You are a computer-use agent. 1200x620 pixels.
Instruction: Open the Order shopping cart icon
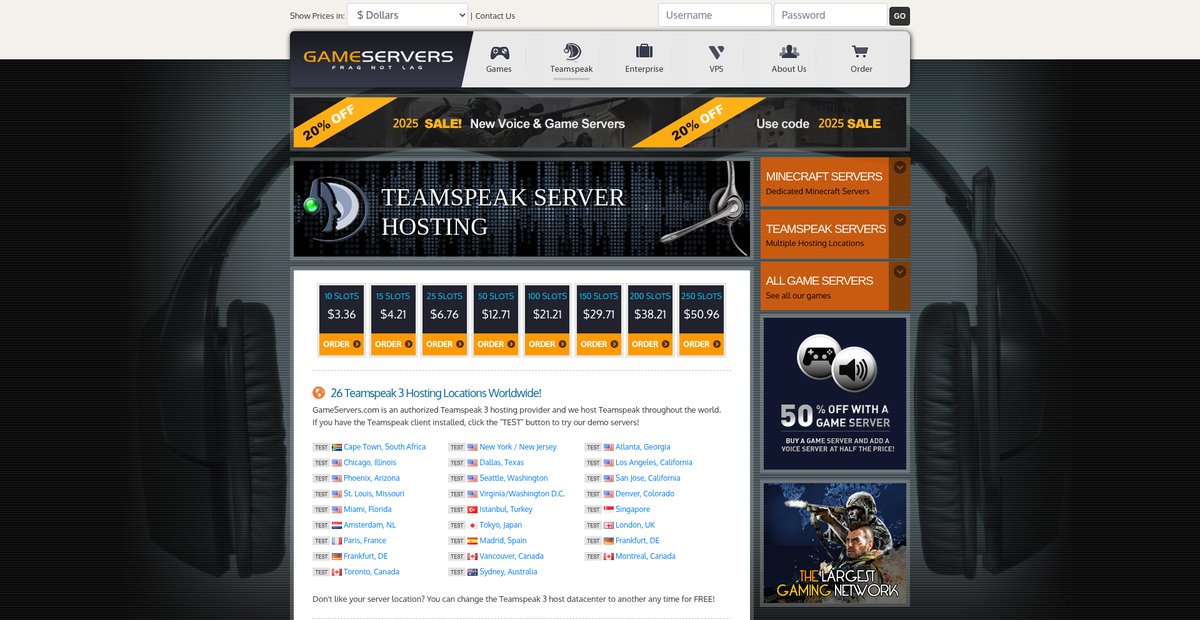pos(860,52)
